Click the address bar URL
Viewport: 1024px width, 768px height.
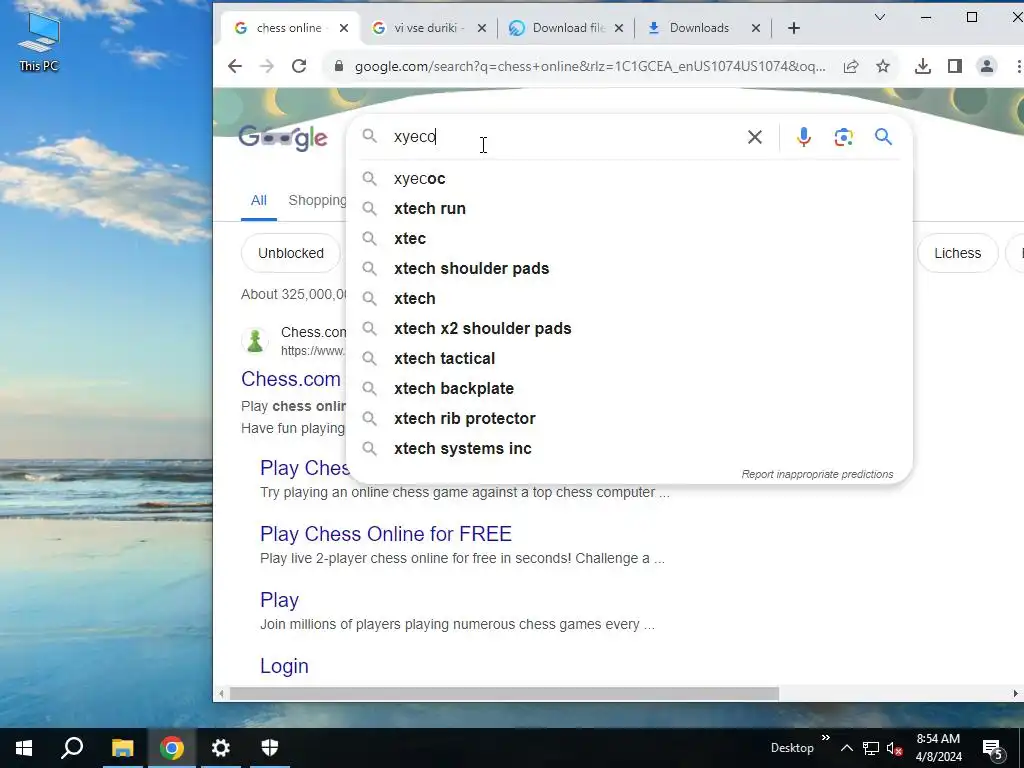point(590,66)
